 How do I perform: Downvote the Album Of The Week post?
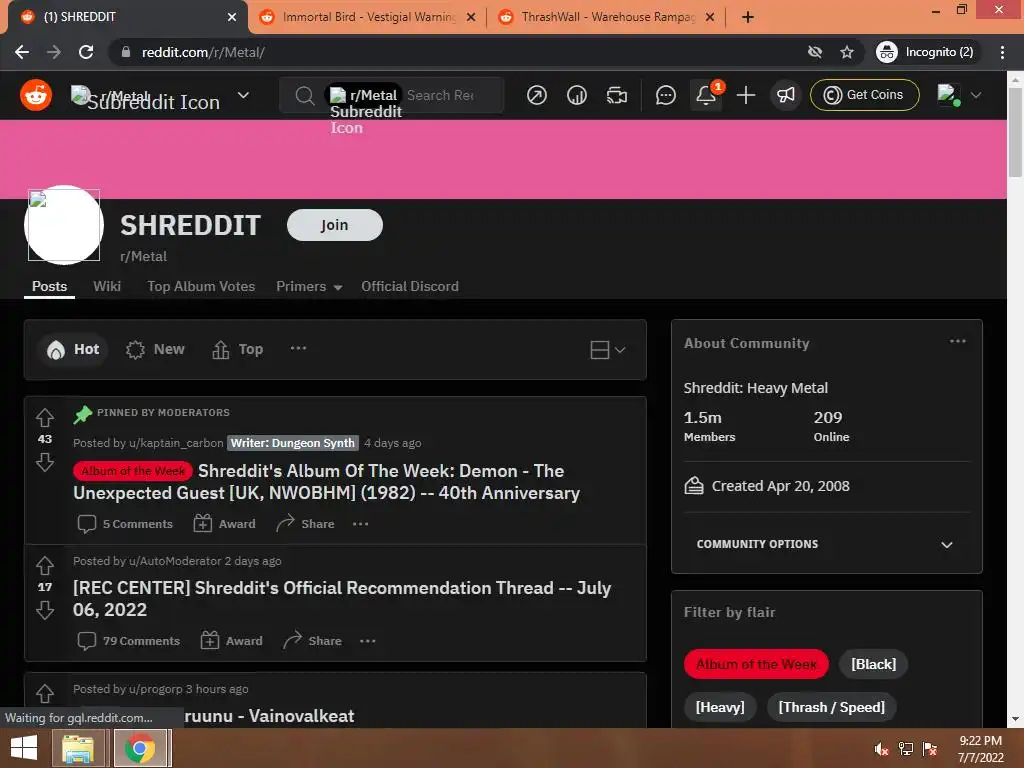point(45,462)
